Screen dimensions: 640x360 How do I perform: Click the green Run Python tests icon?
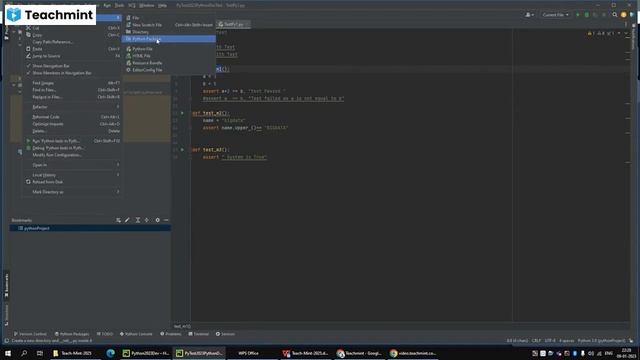pos(28,140)
